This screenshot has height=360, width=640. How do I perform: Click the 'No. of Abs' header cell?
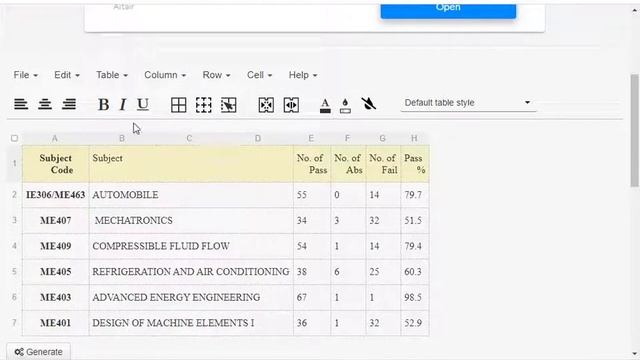point(348,164)
